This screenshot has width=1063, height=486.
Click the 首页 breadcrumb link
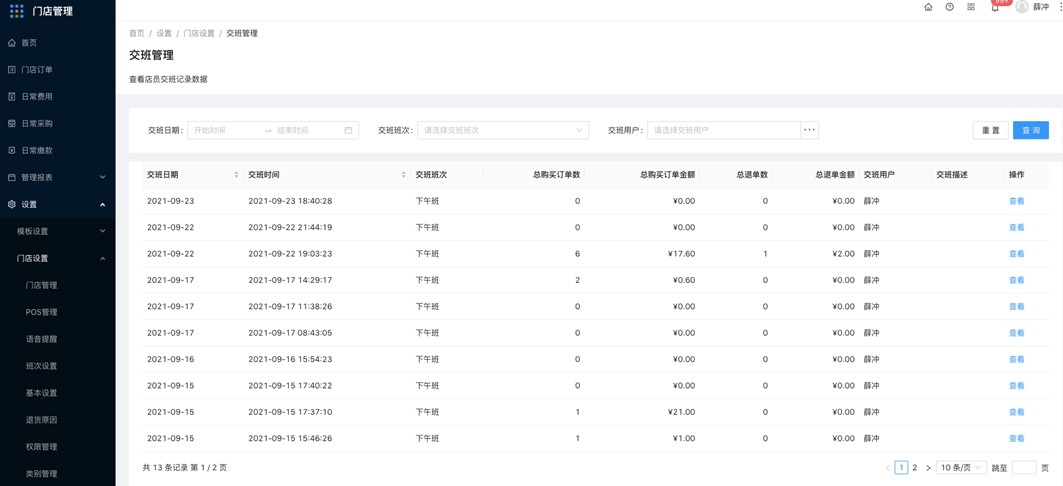(x=137, y=33)
